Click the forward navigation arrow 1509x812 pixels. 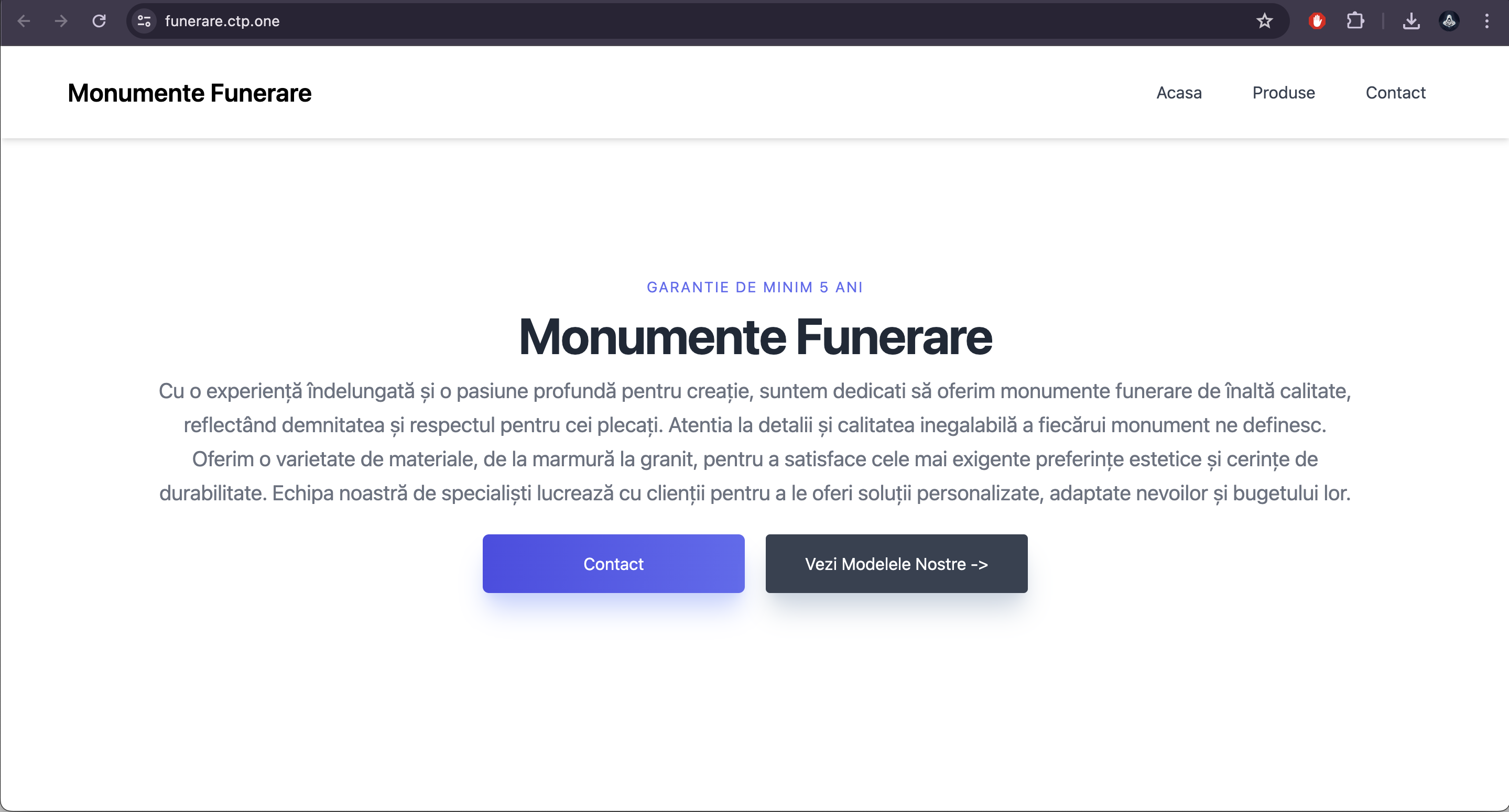(61, 21)
